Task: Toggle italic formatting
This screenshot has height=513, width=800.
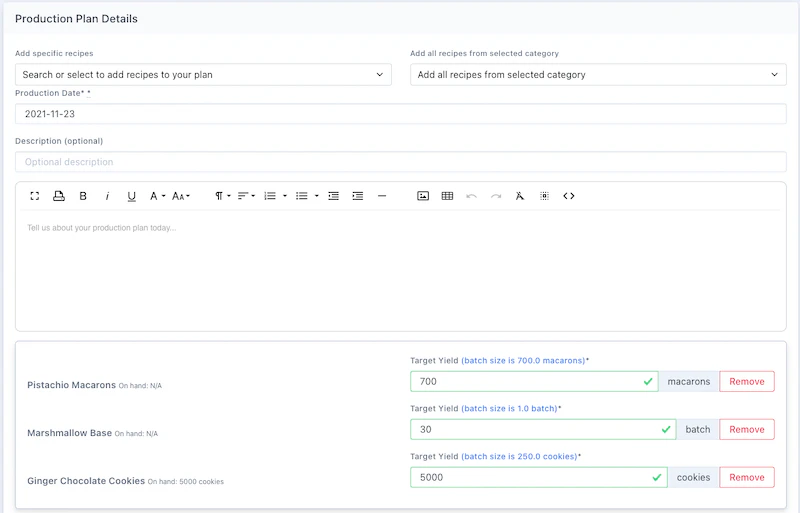Action: pyautogui.click(x=107, y=196)
